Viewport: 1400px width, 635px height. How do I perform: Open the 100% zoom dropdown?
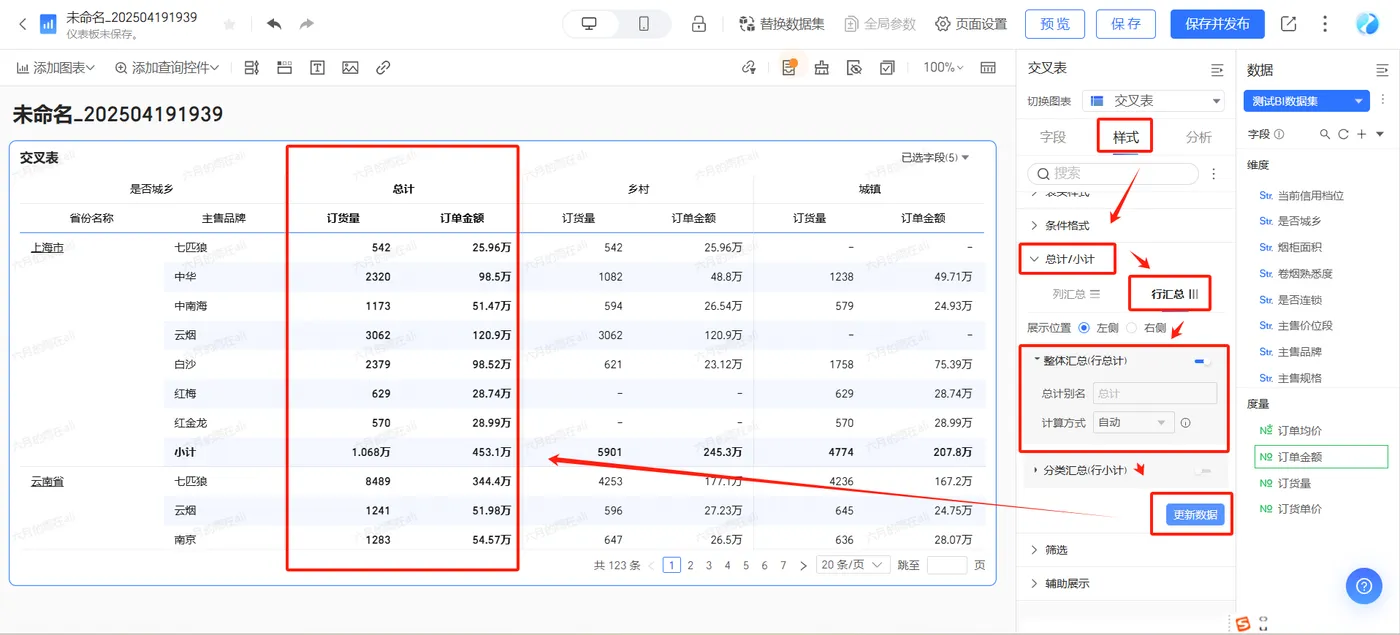tap(943, 68)
